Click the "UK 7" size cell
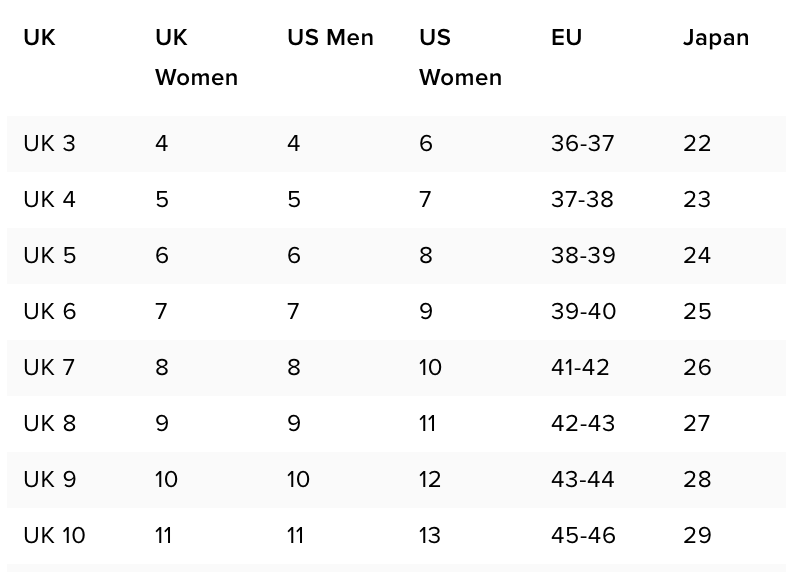The image size is (786, 572). tap(49, 367)
